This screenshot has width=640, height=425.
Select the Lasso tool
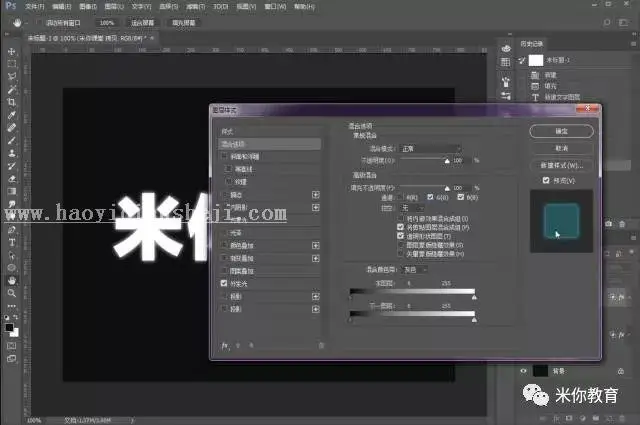(x=11, y=76)
